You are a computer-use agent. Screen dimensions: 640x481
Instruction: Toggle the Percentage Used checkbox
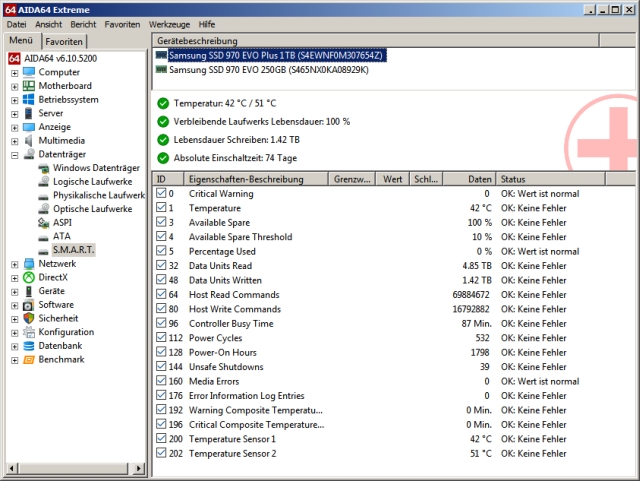click(x=161, y=251)
